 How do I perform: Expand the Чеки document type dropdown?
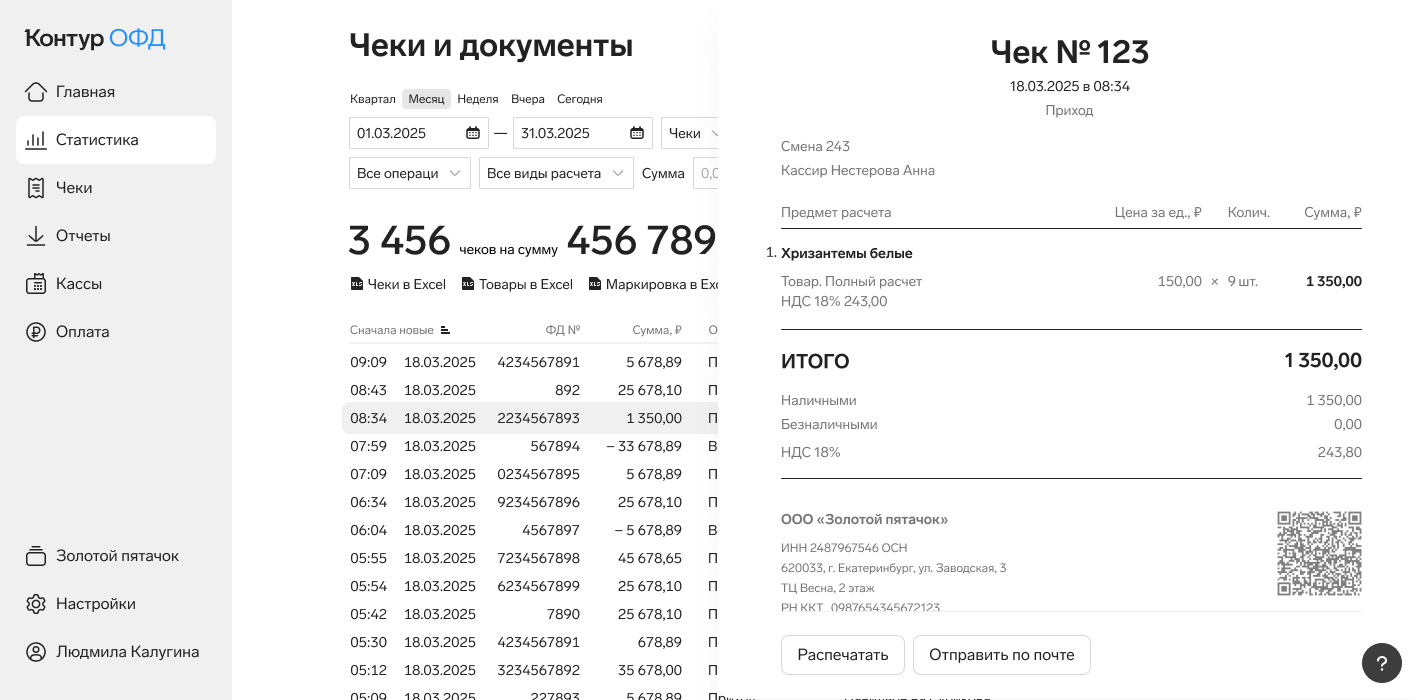pyautogui.click(x=690, y=133)
